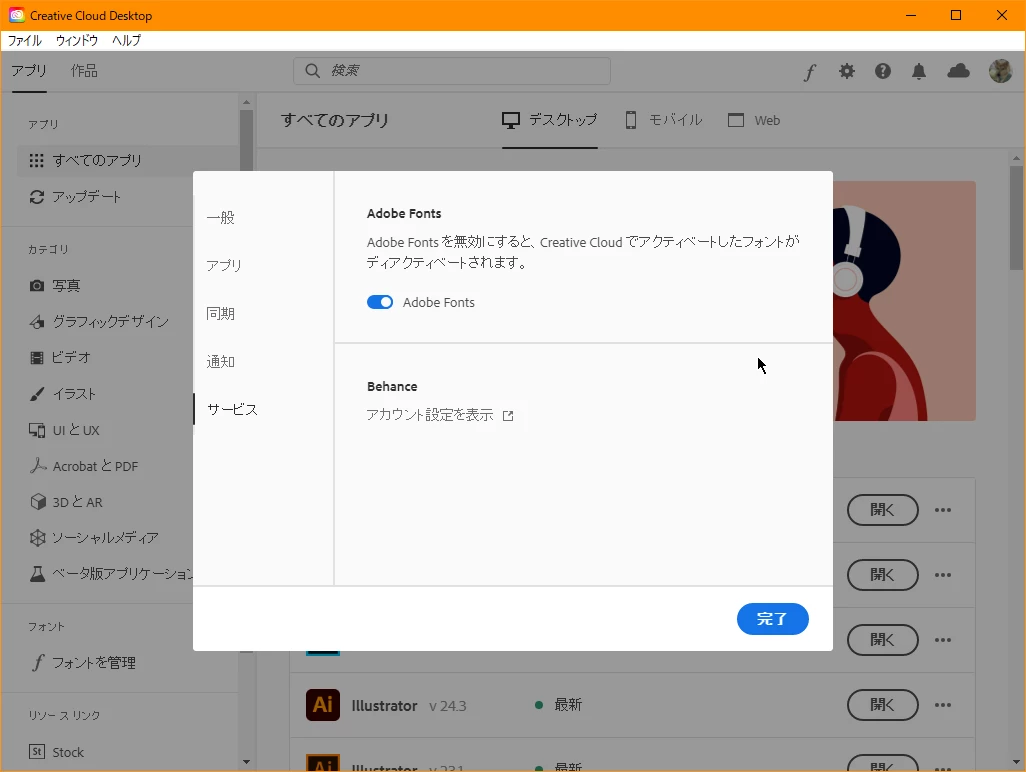Switch to the top アプリ tab
Image resolution: width=1026 pixels, height=772 pixels.
click(x=29, y=71)
